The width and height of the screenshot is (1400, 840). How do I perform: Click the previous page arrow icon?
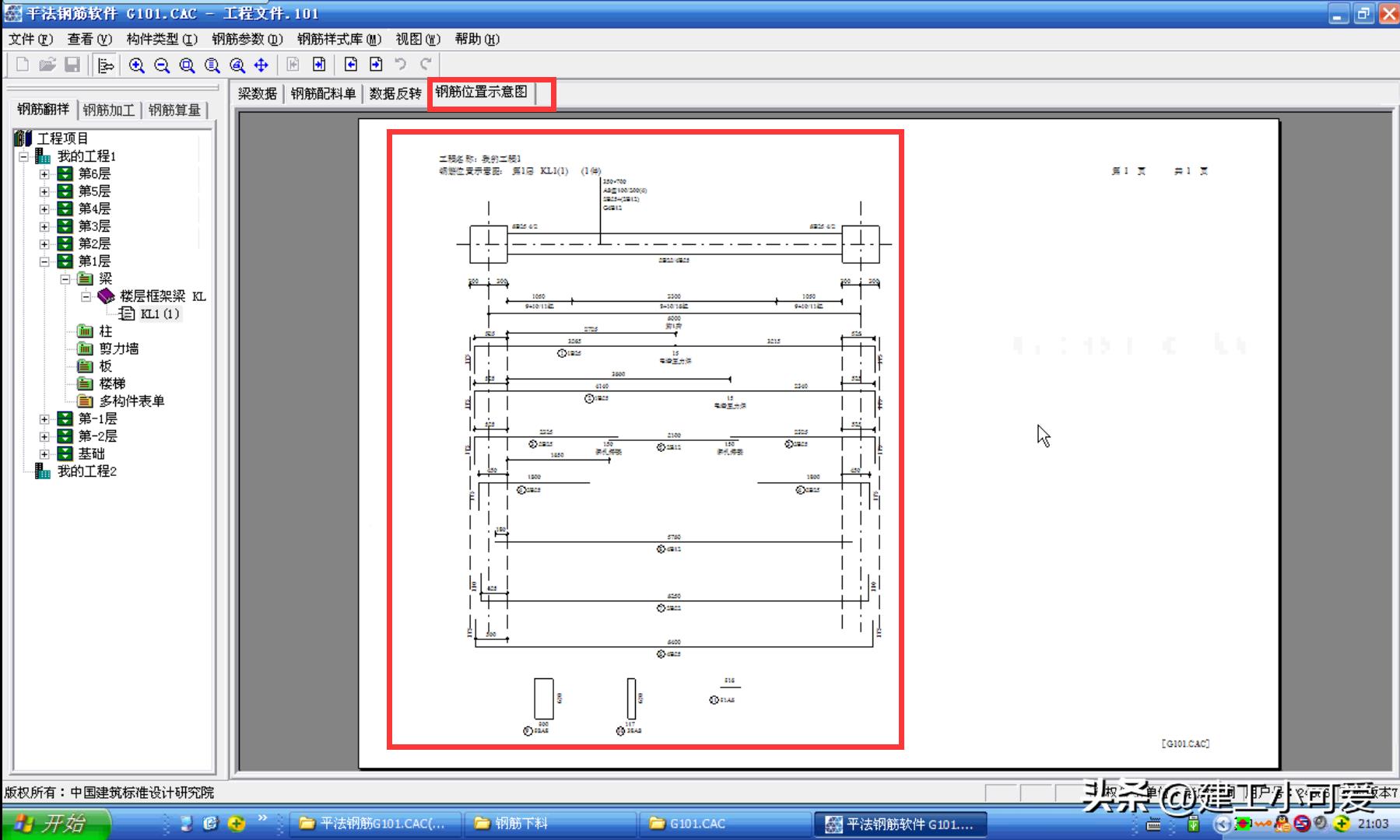[x=351, y=65]
